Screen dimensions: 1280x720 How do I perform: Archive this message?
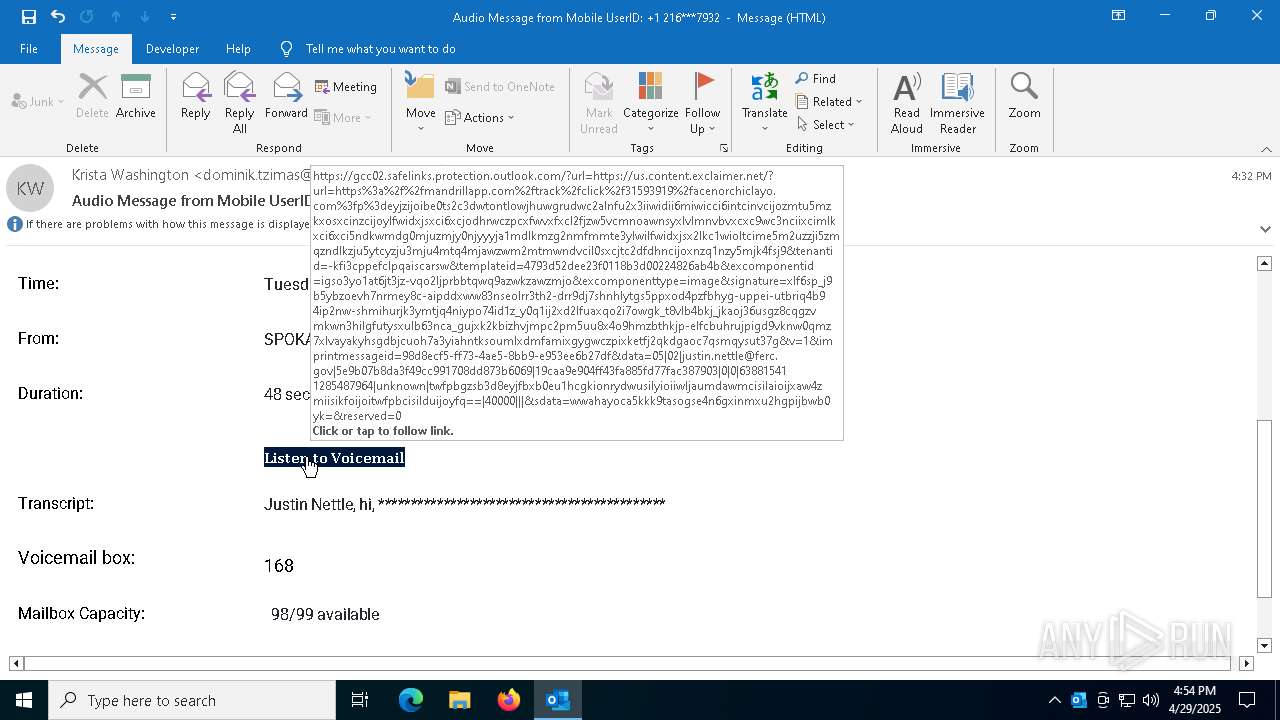[136, 96]
